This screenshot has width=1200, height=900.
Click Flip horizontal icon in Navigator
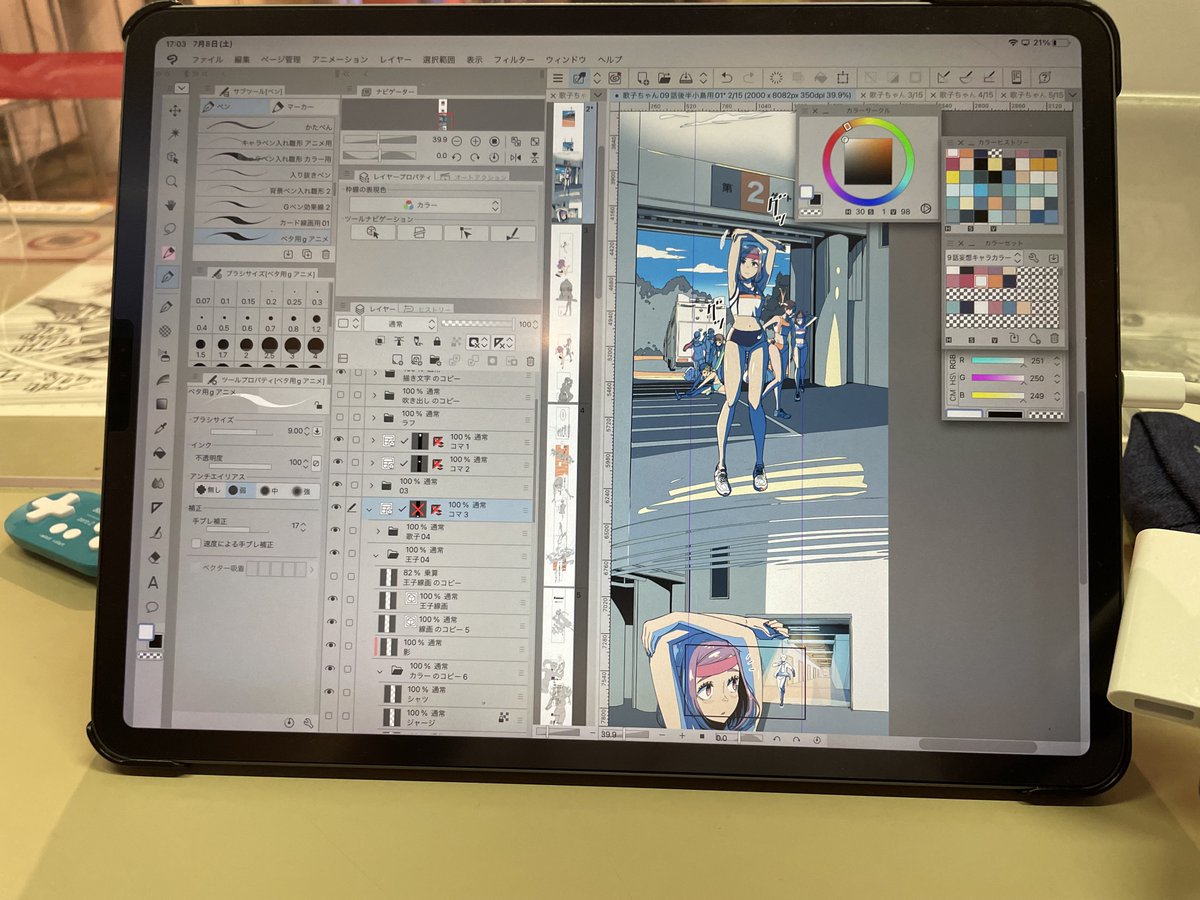coord(516,157)
